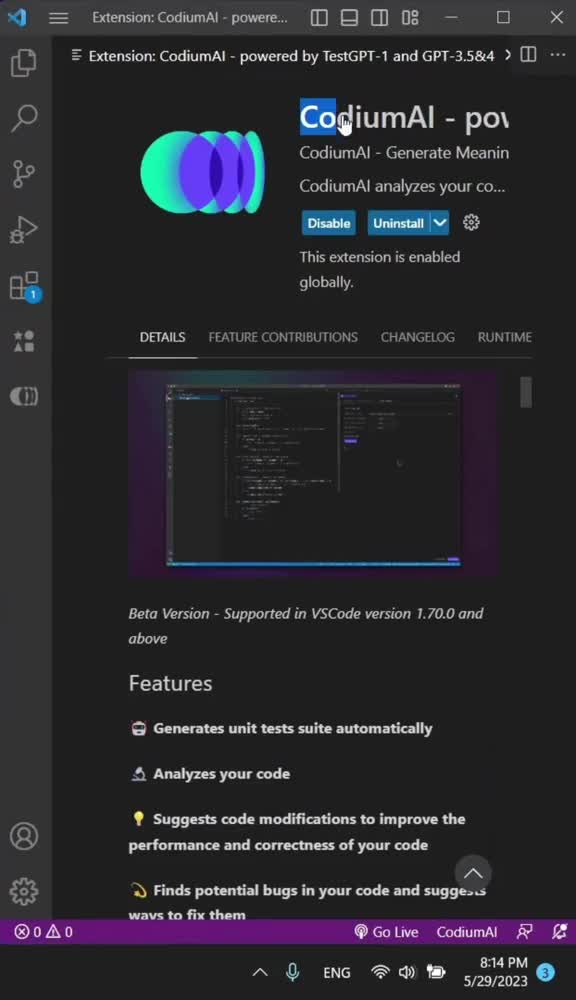Screen dimensions: 576x1000
Task: Switch to FEATURE CONTRIBUTIONS tab
Action: coord(283,337)
